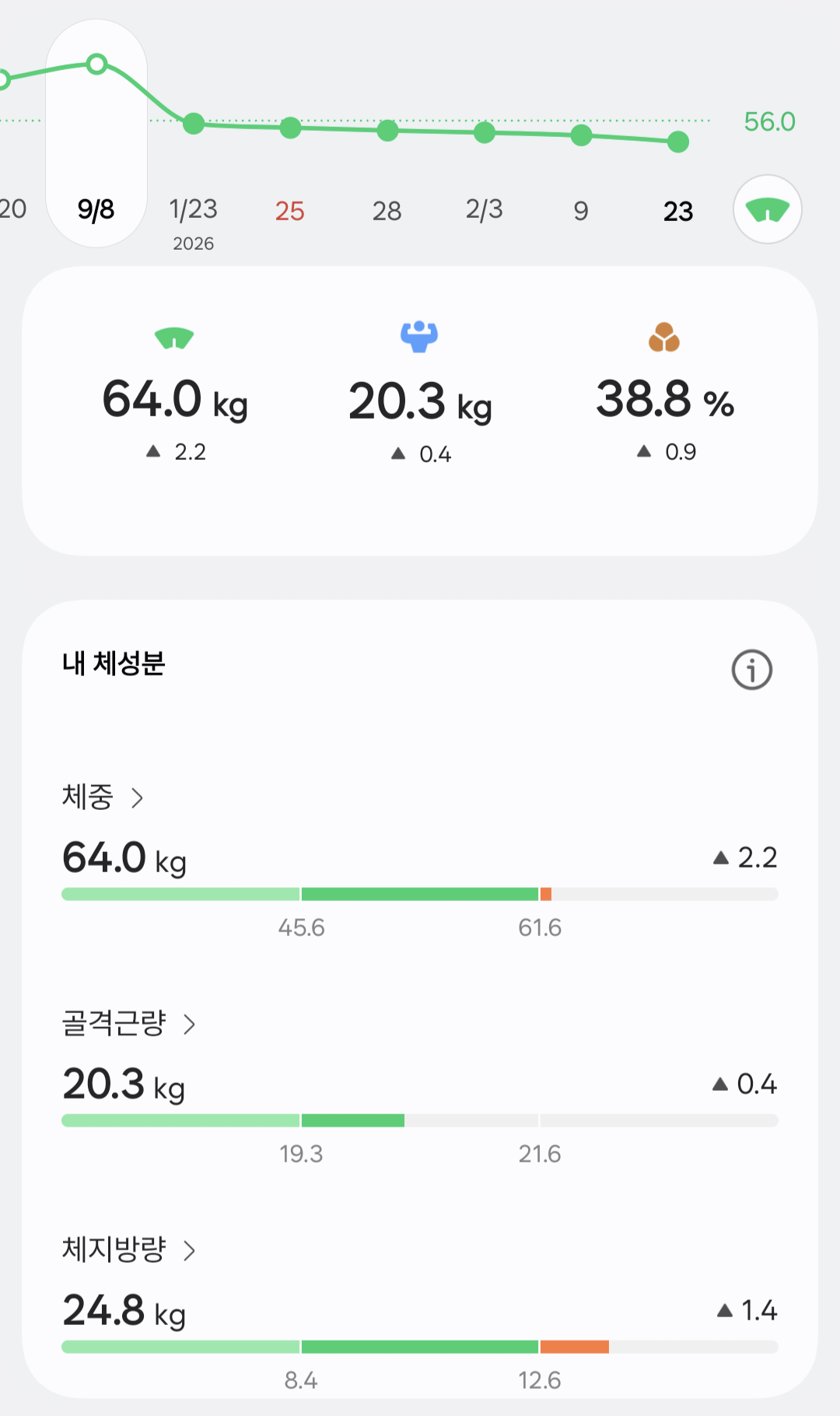The height and width of the screenshot is (1416, 840).
Task: Tap the blue skeletal muscle icon
Action: (419, 336)
